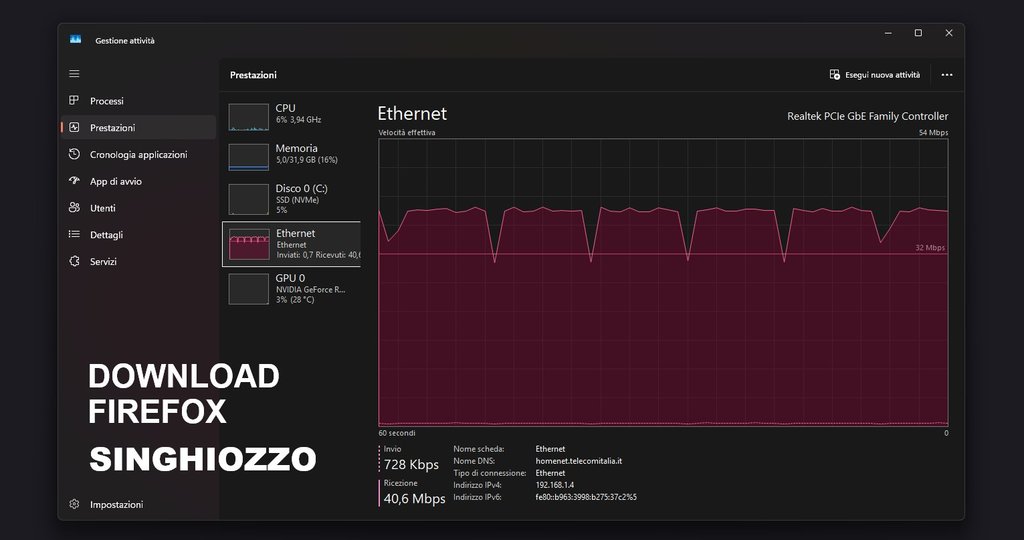
Task: Open the three-dots more options menu
Action: point(947,75)
